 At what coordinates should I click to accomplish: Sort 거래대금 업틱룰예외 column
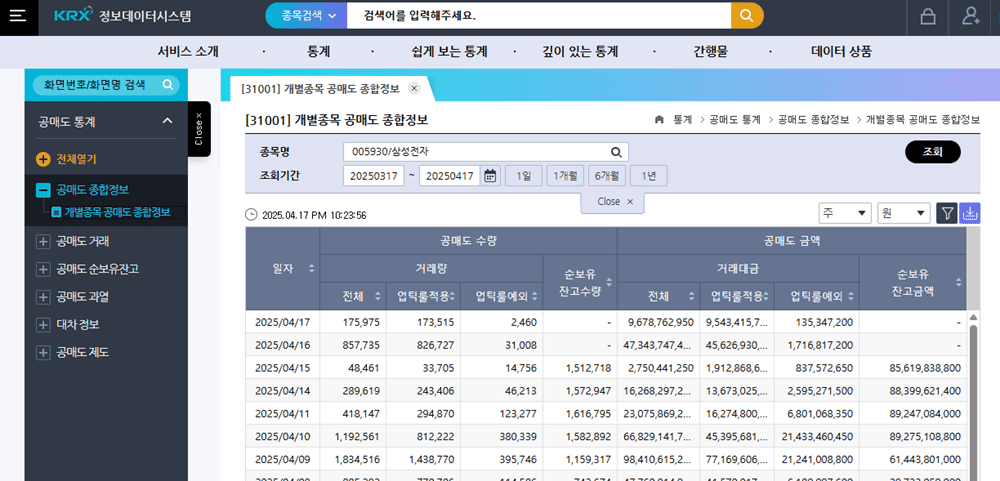[x=851, y=296]
